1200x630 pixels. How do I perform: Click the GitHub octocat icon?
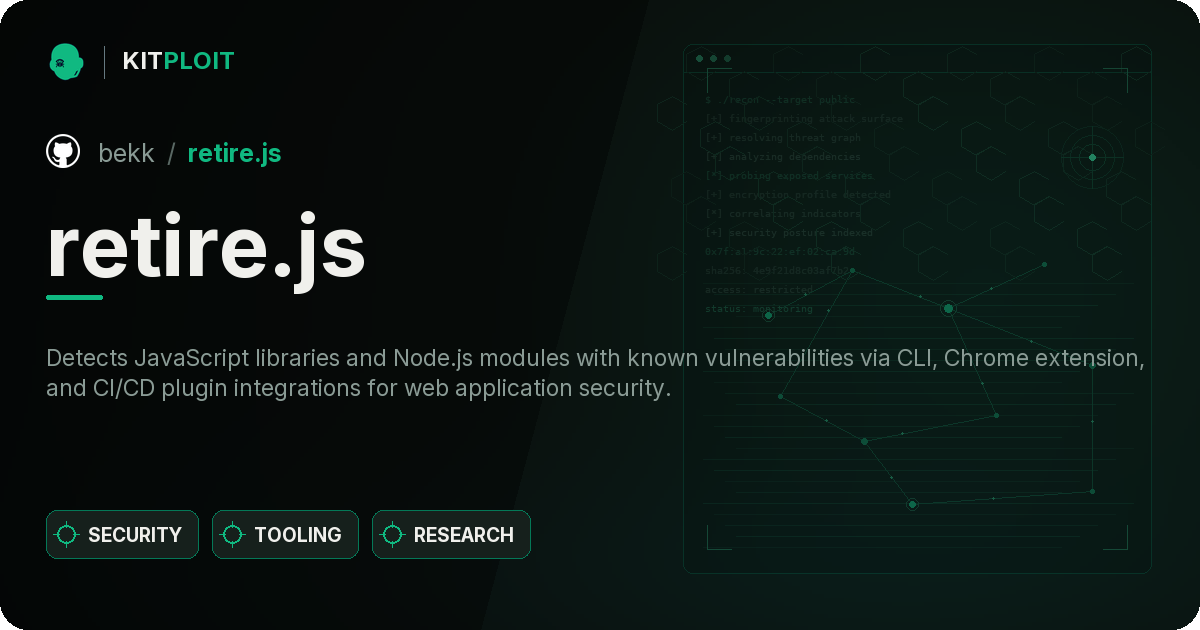(63, 152)
